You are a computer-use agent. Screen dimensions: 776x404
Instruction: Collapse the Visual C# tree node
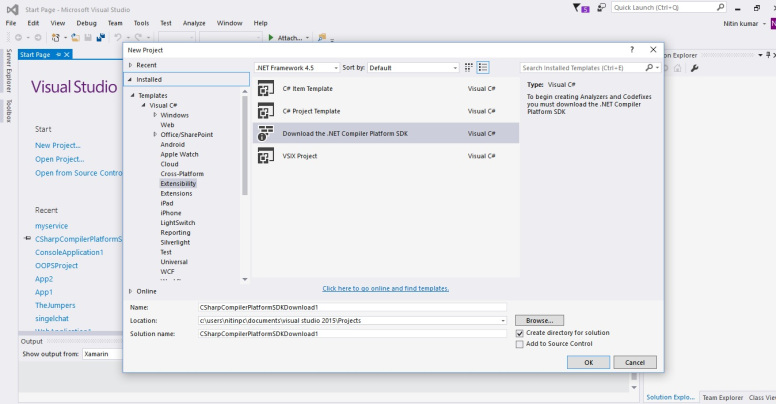click(144, 105)
